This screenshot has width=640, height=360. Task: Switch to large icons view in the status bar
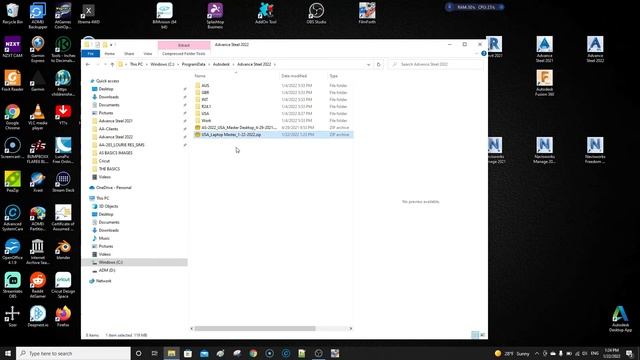pos(482,335)
